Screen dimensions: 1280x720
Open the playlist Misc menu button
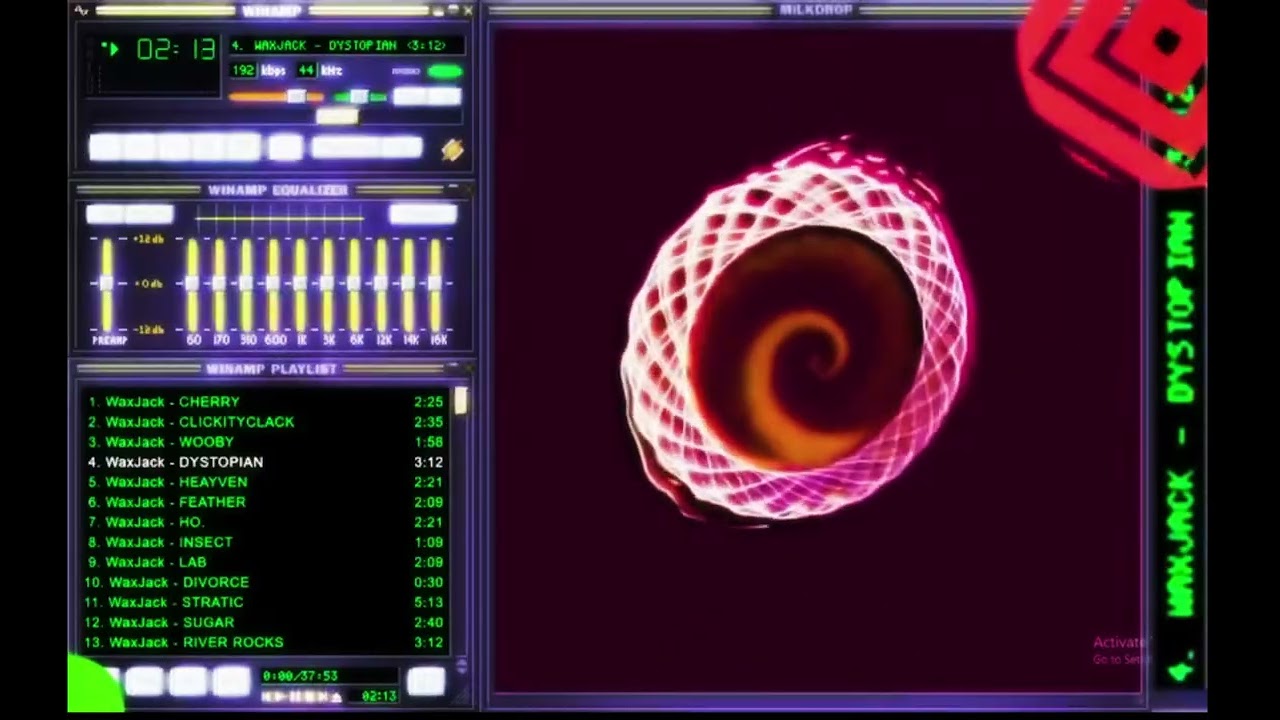[x=232, y=681]
